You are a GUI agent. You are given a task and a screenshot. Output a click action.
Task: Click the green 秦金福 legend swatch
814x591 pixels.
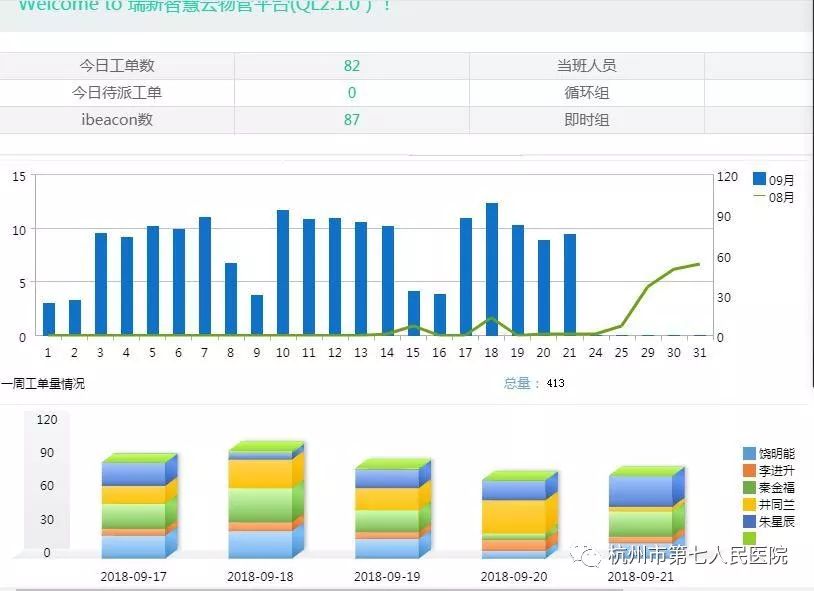point(750,487)
